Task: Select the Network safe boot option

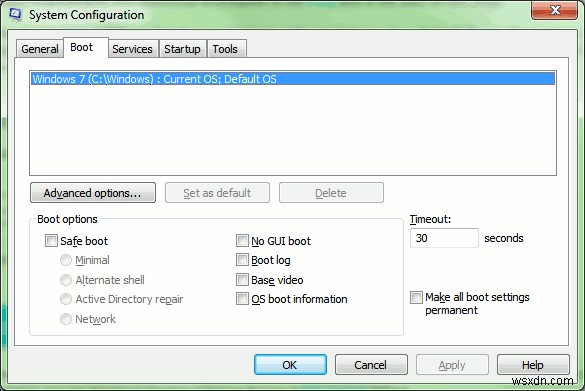Action: pyautogui.click(x=66, y=319)
